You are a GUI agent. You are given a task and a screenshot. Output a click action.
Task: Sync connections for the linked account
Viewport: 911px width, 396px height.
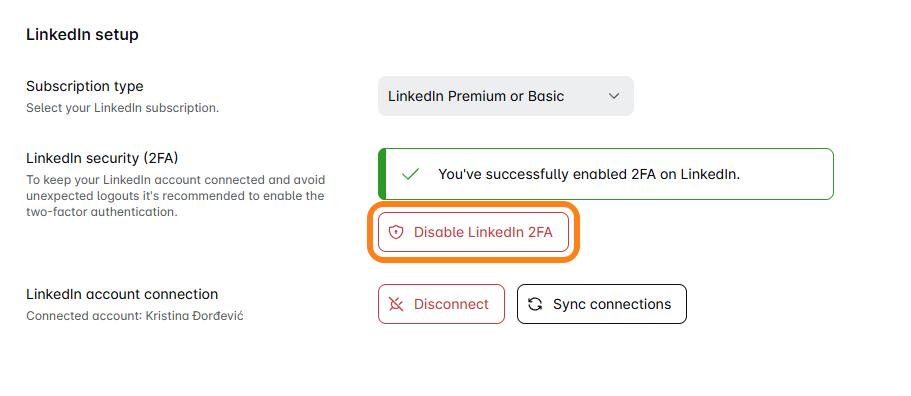(601, 304)
